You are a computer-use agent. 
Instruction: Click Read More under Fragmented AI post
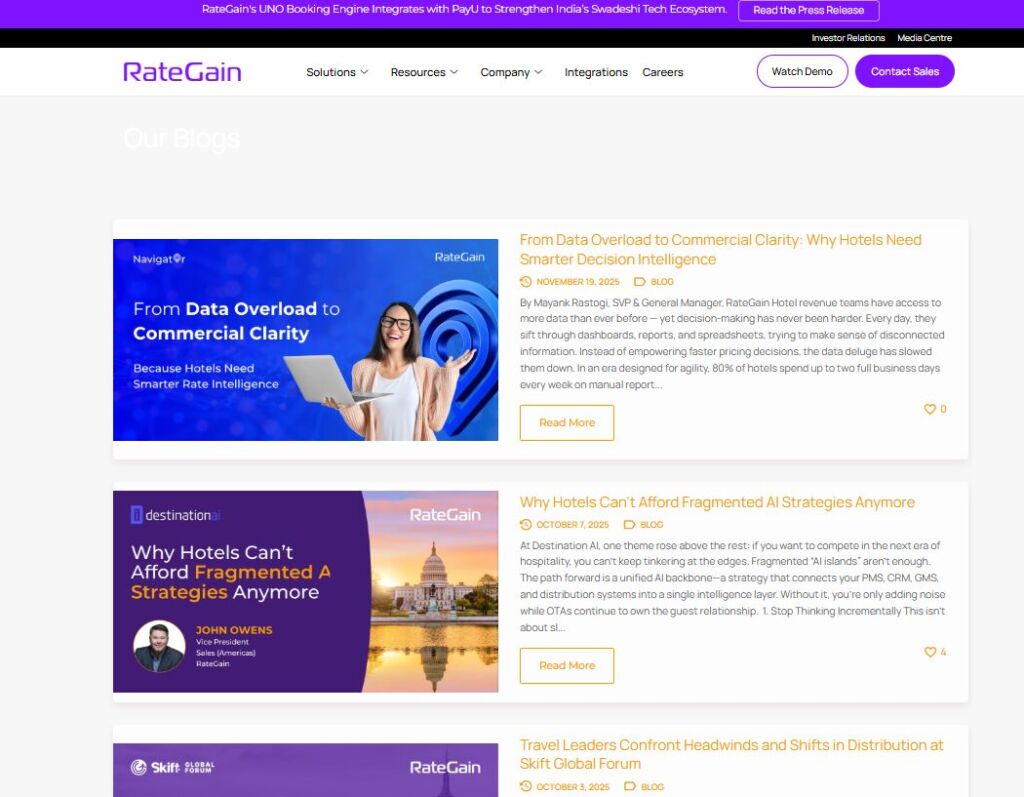click(x=567, y=666)
